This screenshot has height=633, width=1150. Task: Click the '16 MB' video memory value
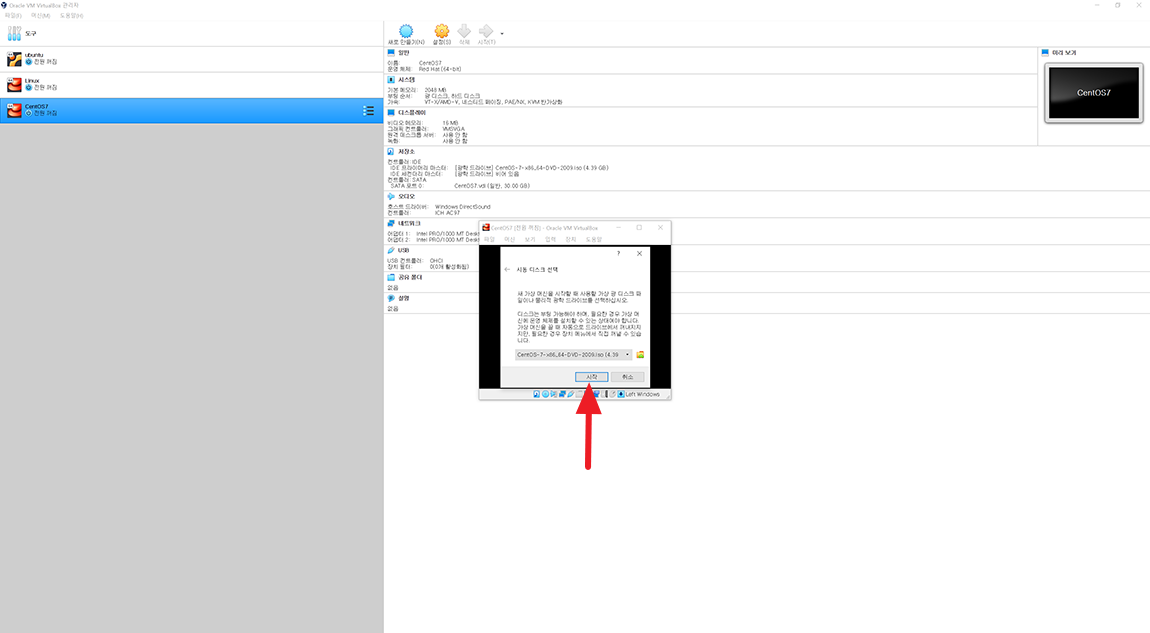(x=450, y=123)
